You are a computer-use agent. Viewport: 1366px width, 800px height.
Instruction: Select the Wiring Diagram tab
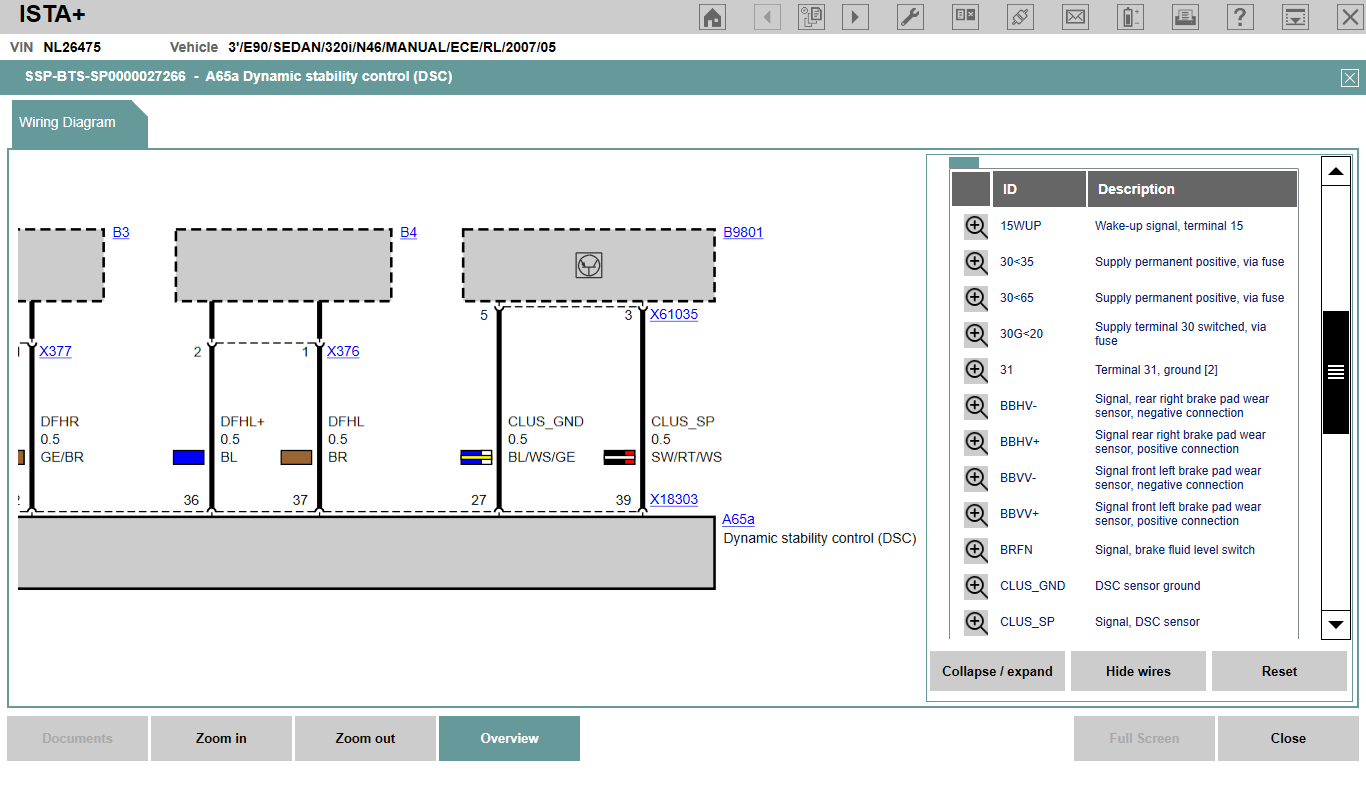(x=68, y=123)
